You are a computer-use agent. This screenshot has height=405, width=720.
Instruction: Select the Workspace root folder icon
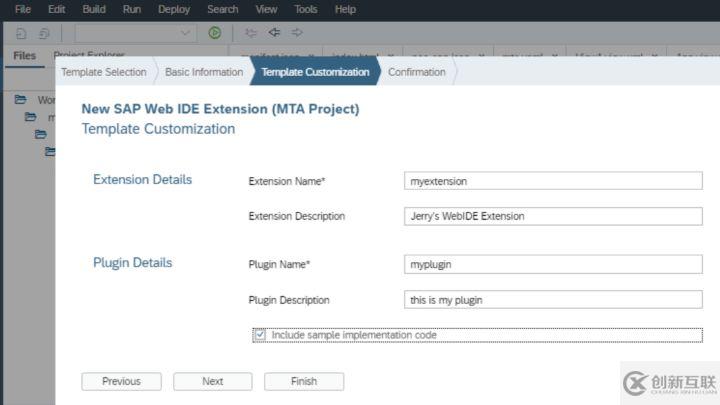click(20, 100)
